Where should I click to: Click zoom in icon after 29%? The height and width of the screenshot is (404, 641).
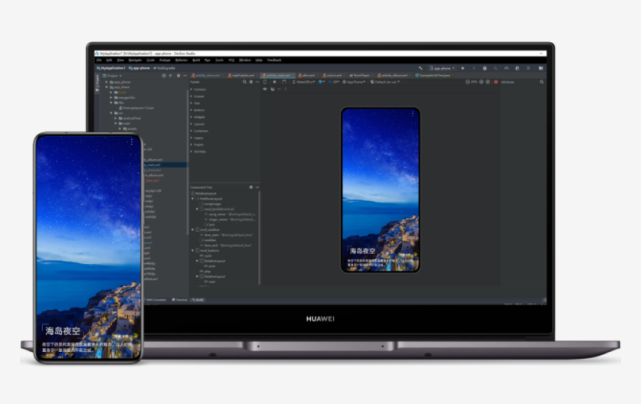click(482, 82)
